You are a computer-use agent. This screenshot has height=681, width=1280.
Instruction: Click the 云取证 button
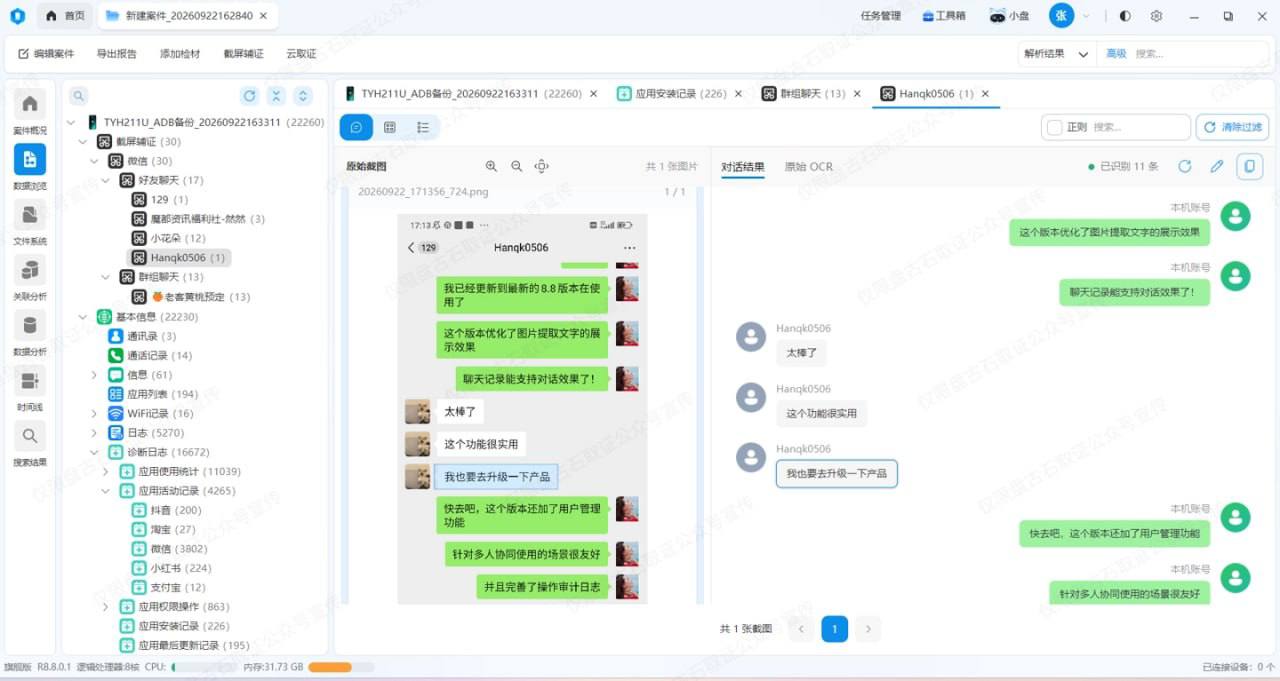[x=301, y=54]
